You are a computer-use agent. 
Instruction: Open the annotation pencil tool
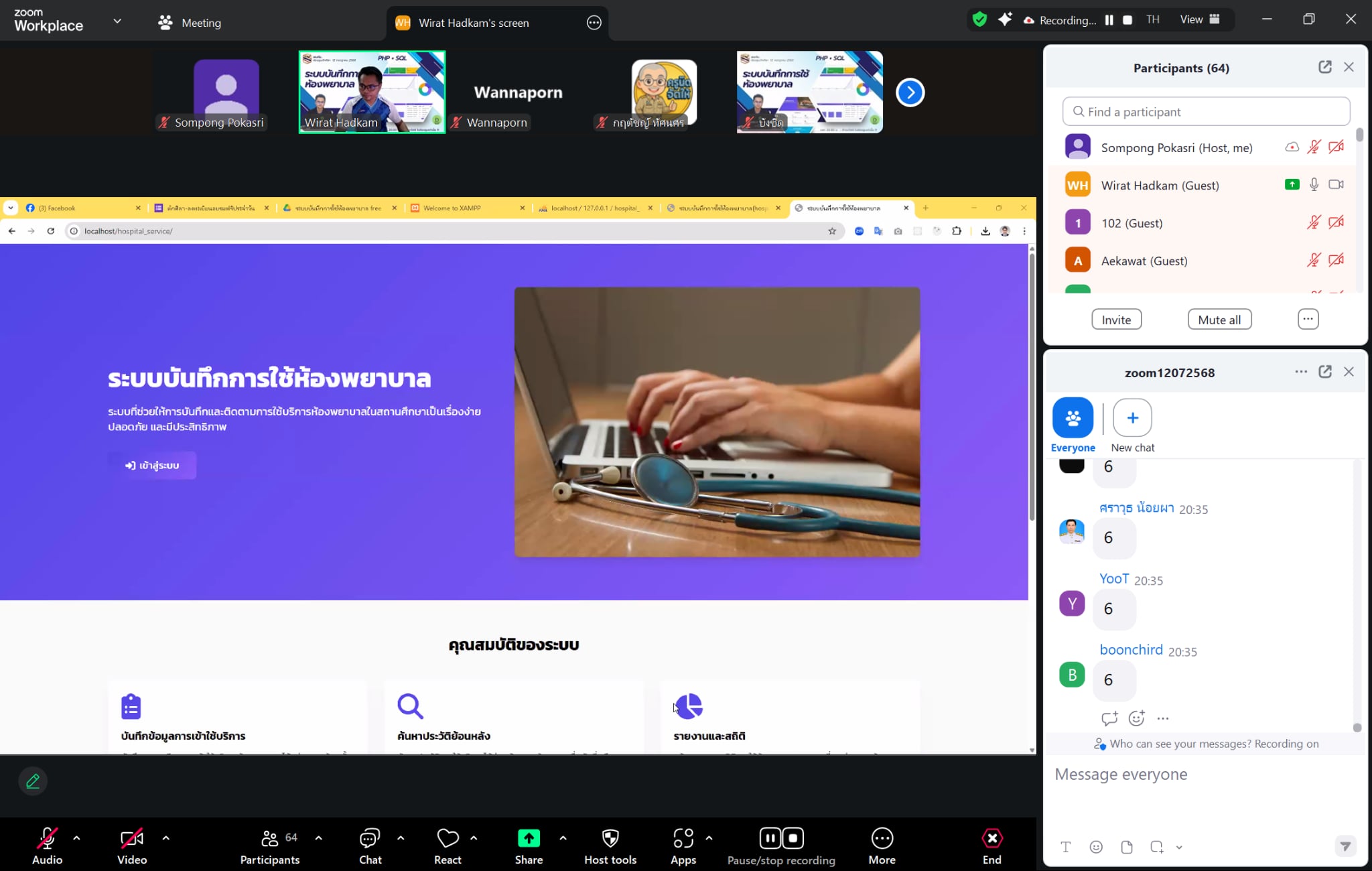[x=33, y=781]
